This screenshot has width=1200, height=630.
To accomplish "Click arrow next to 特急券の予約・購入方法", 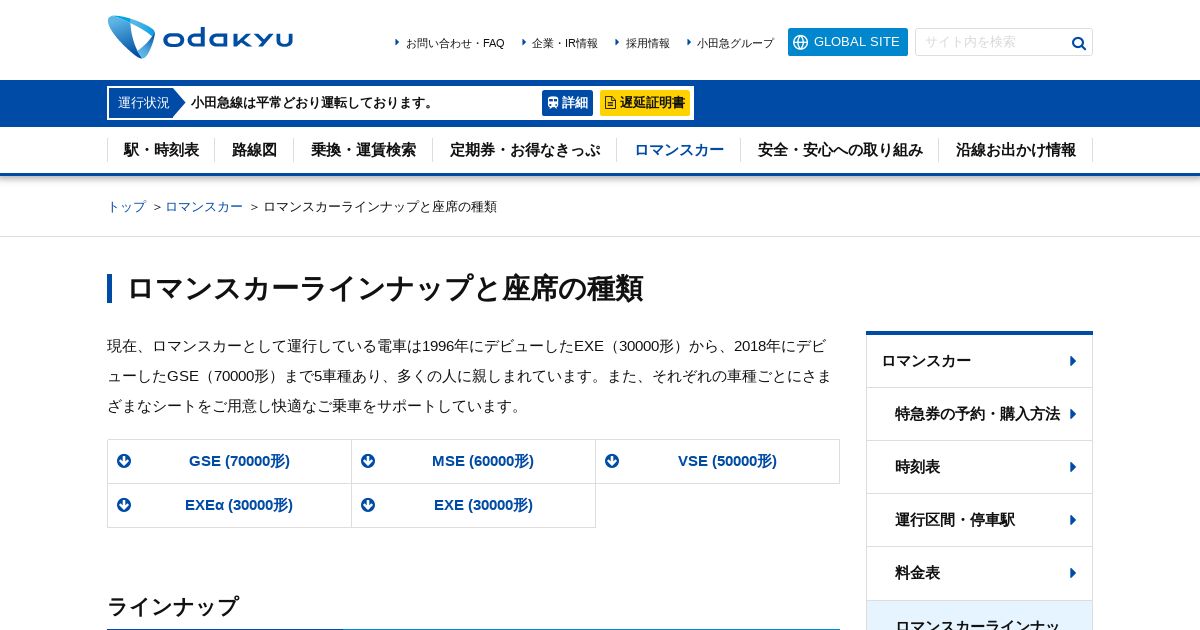I will pos(1073,414).
